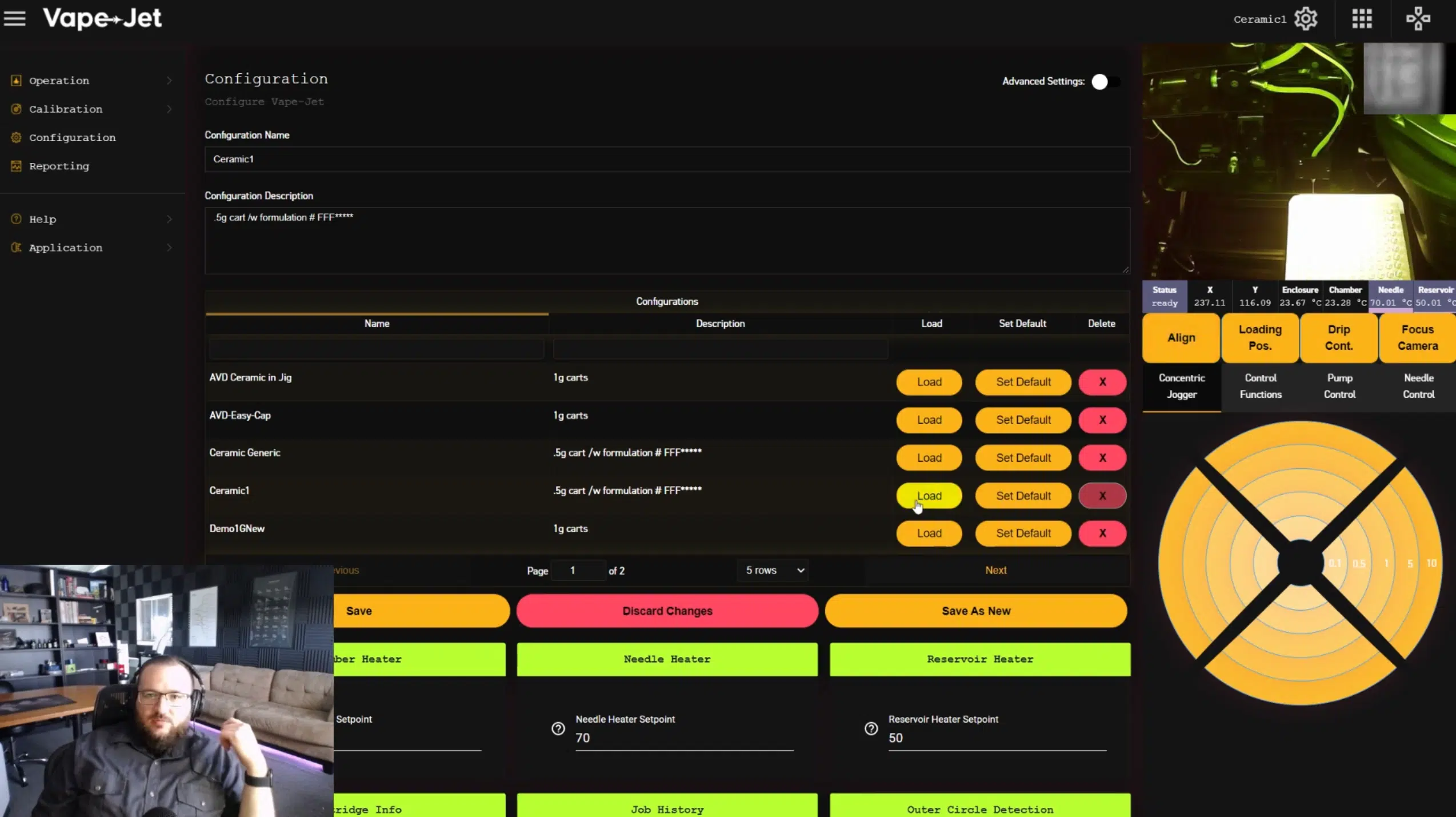
Task: Open Configuration in the sidebar
Action: click(72, 138)
